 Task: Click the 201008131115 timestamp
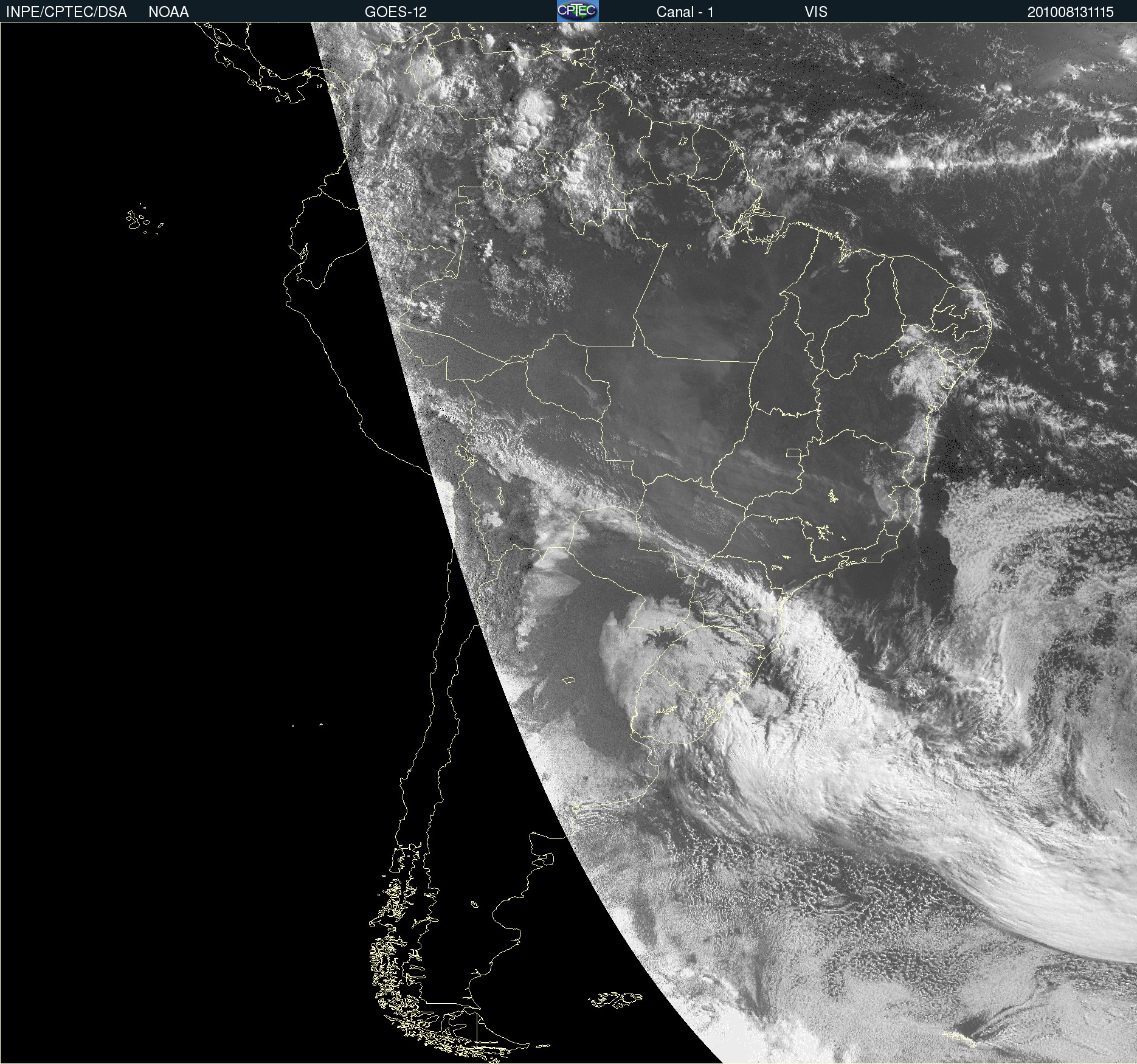[1070, 12]
